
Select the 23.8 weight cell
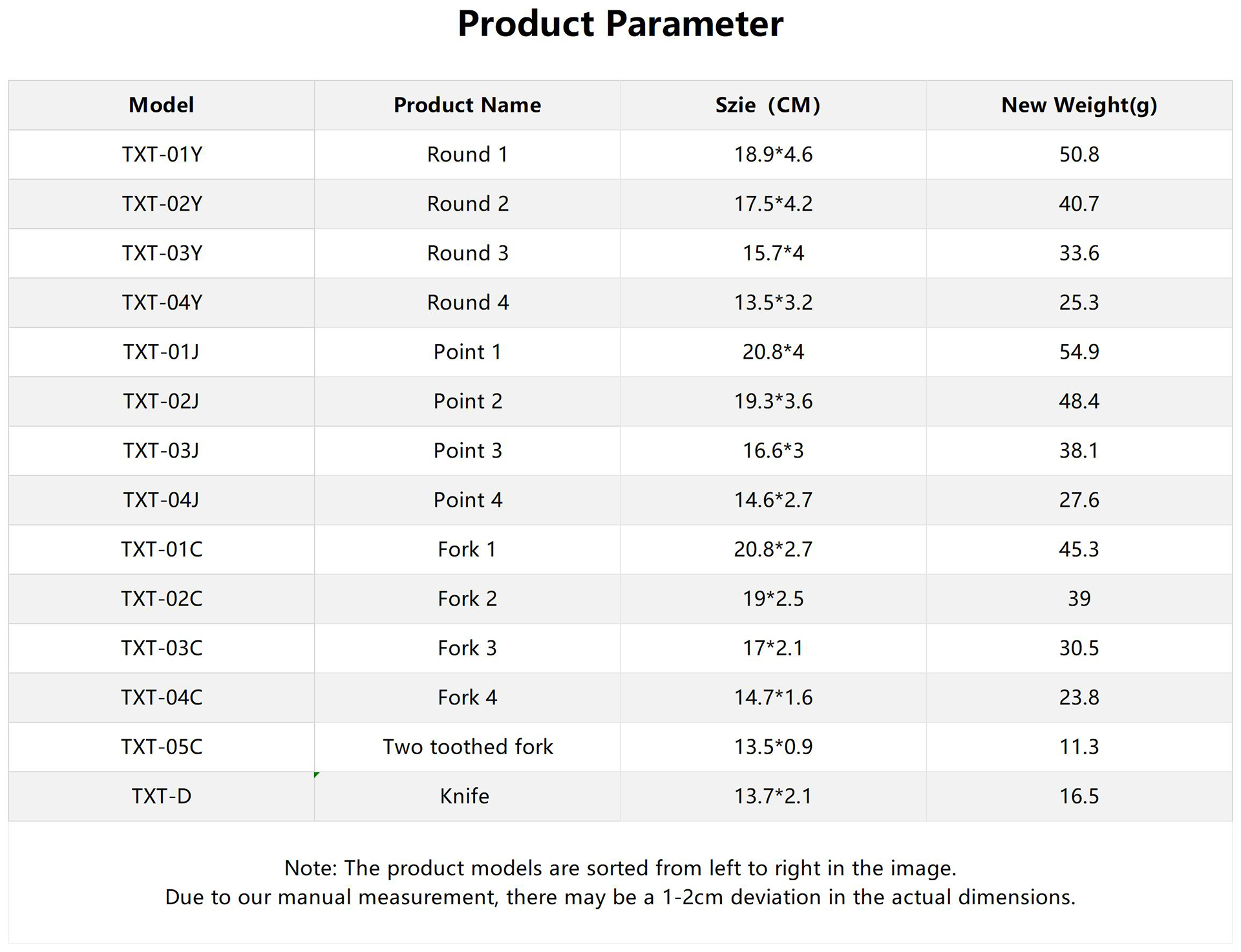pyautogui.click(x=1079, y=697)
